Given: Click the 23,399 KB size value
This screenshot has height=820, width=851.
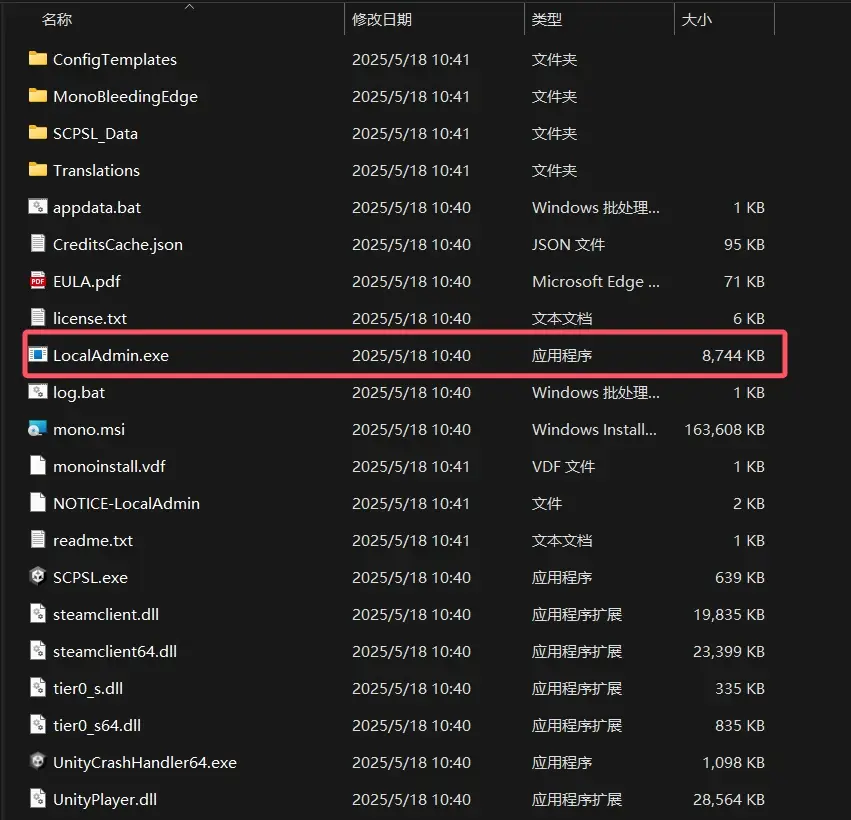Looking at the screenshot, I should [x=729, y=651].
